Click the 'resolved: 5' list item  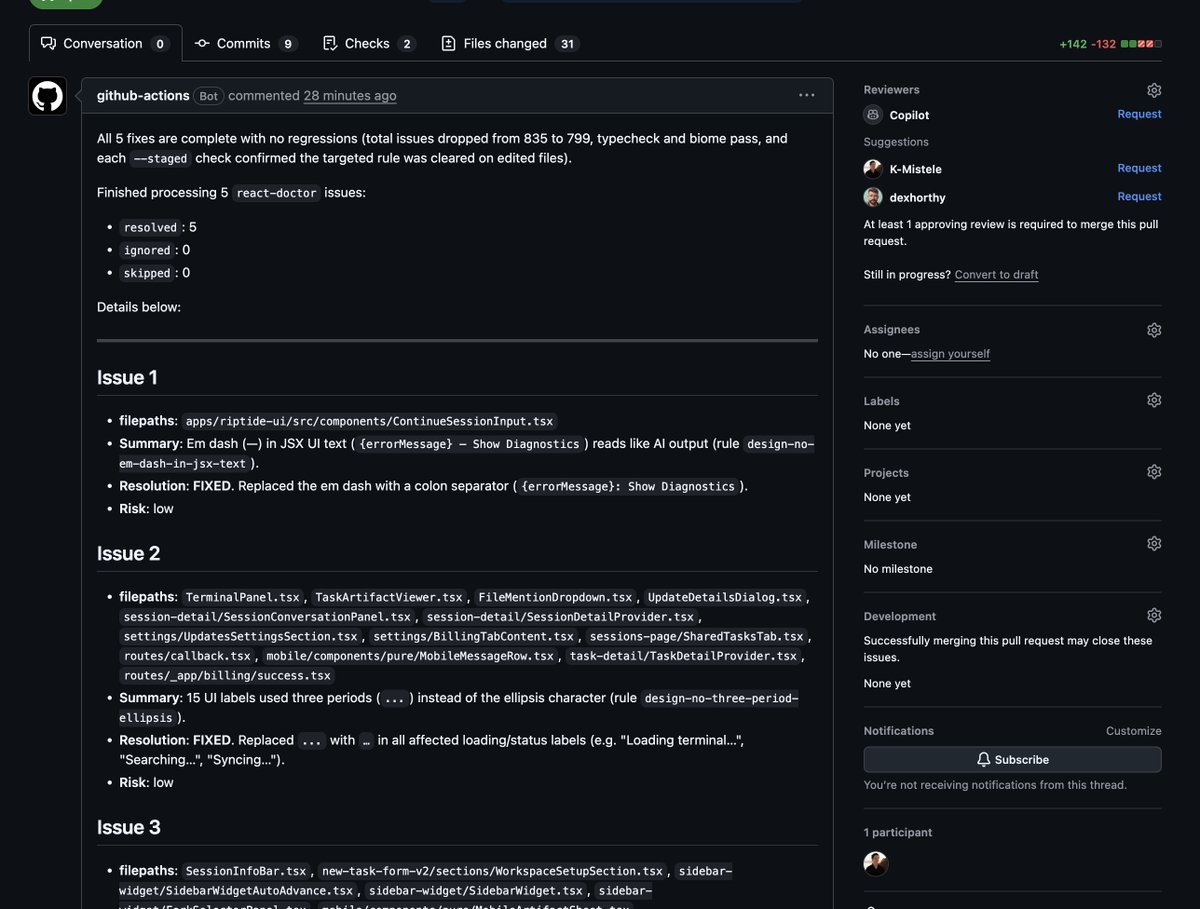pos(158,227)
